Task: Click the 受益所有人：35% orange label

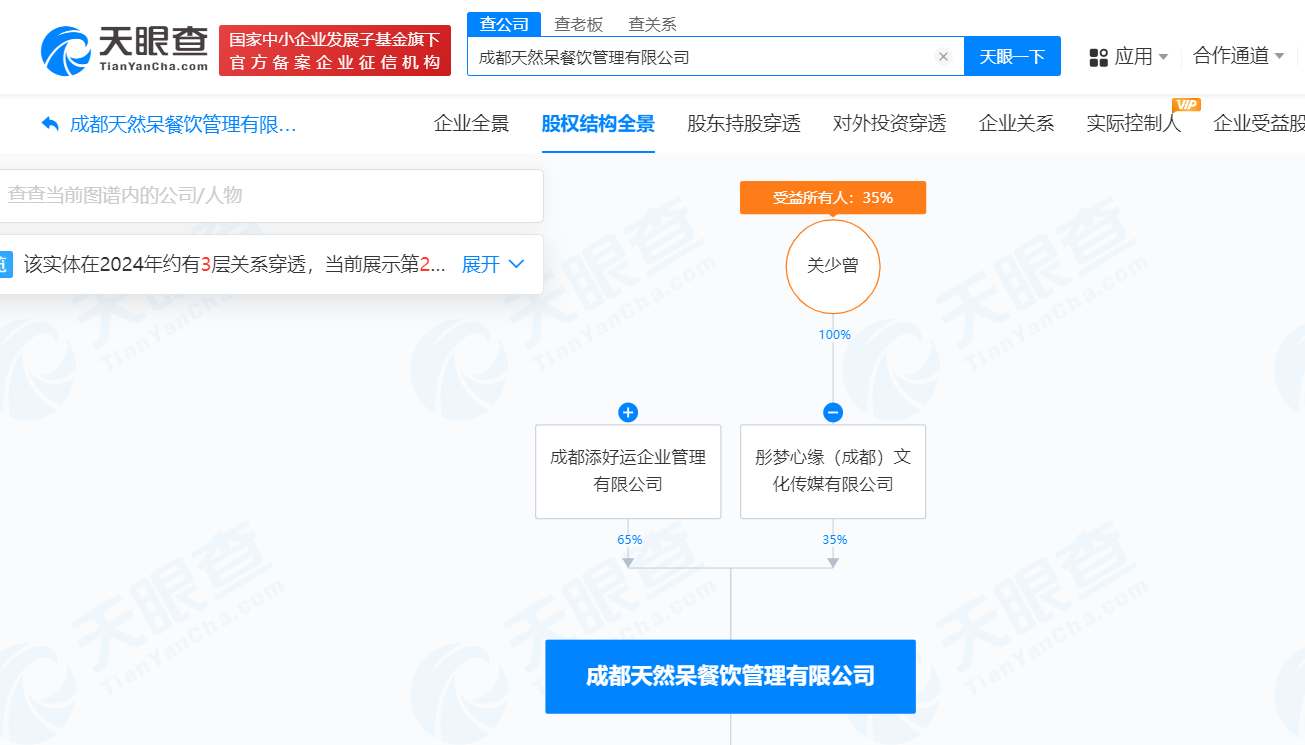Action: point(833,198)
